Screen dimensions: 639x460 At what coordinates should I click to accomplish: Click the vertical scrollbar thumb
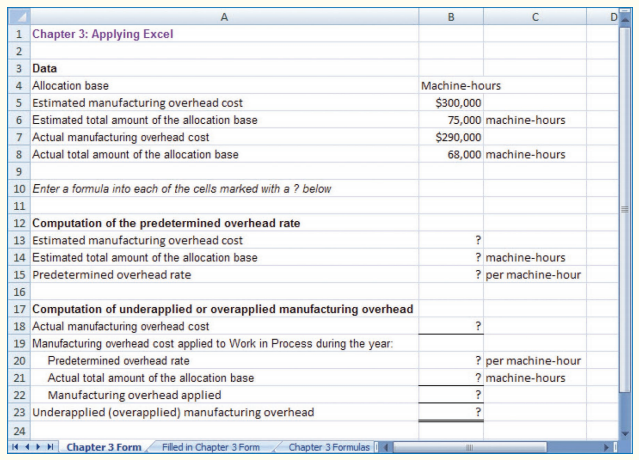(x=624, y=210)
